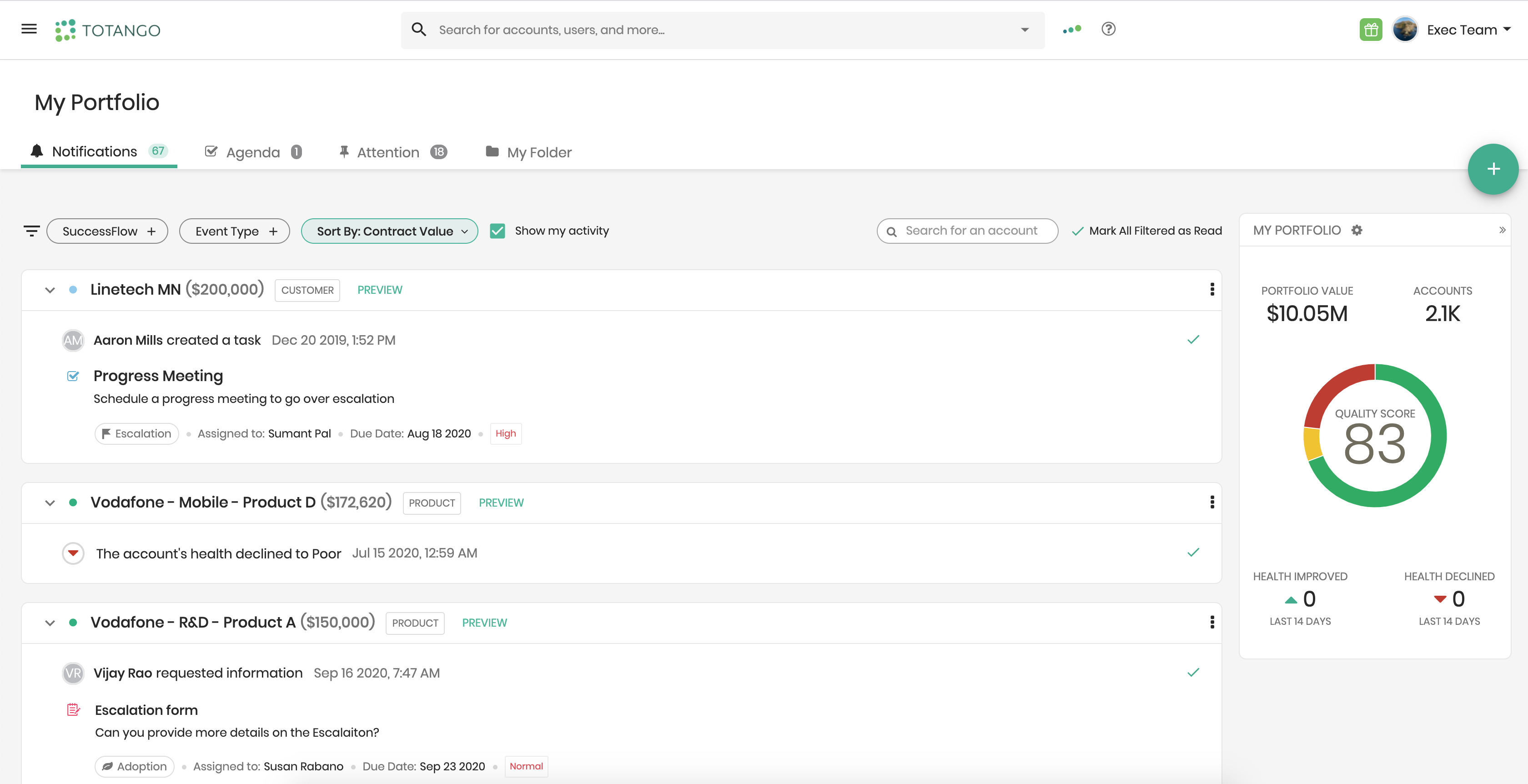Collapse the Vodafone R&D Product A card

(x=50, y=623)
